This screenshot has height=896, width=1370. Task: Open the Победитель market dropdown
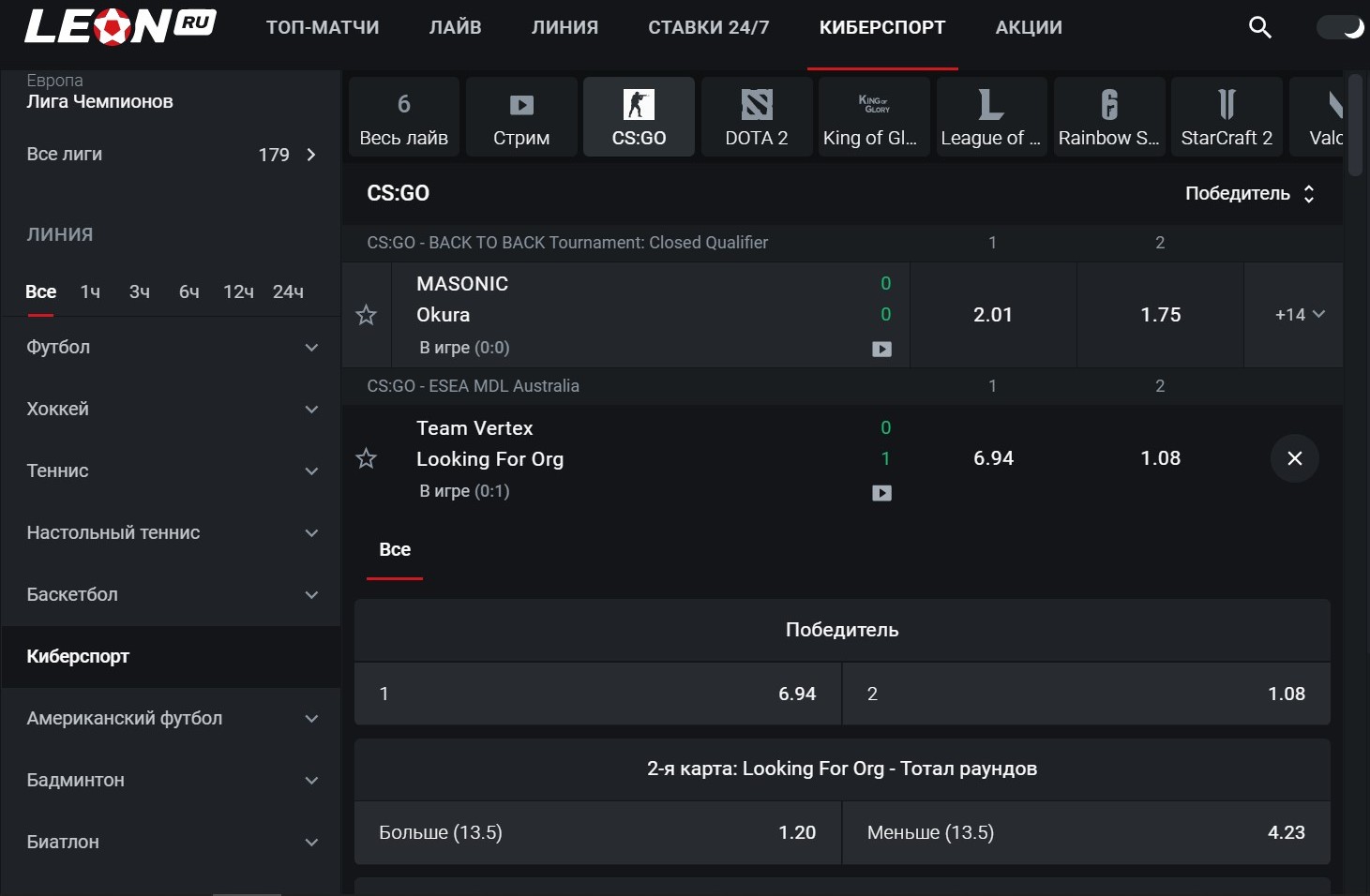pos(1250,193)
